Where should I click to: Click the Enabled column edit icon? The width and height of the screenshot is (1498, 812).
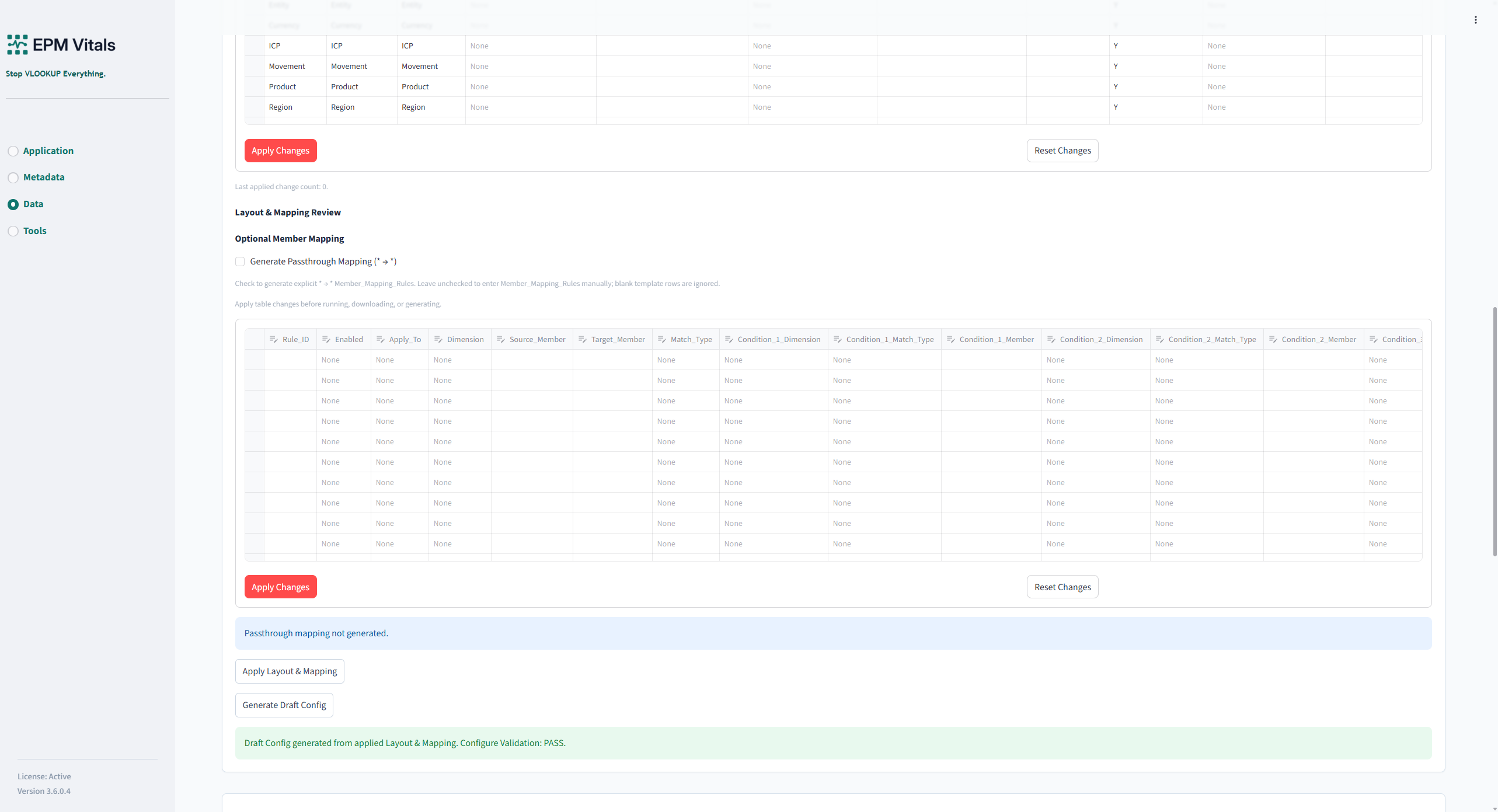[x=326, y=339]
